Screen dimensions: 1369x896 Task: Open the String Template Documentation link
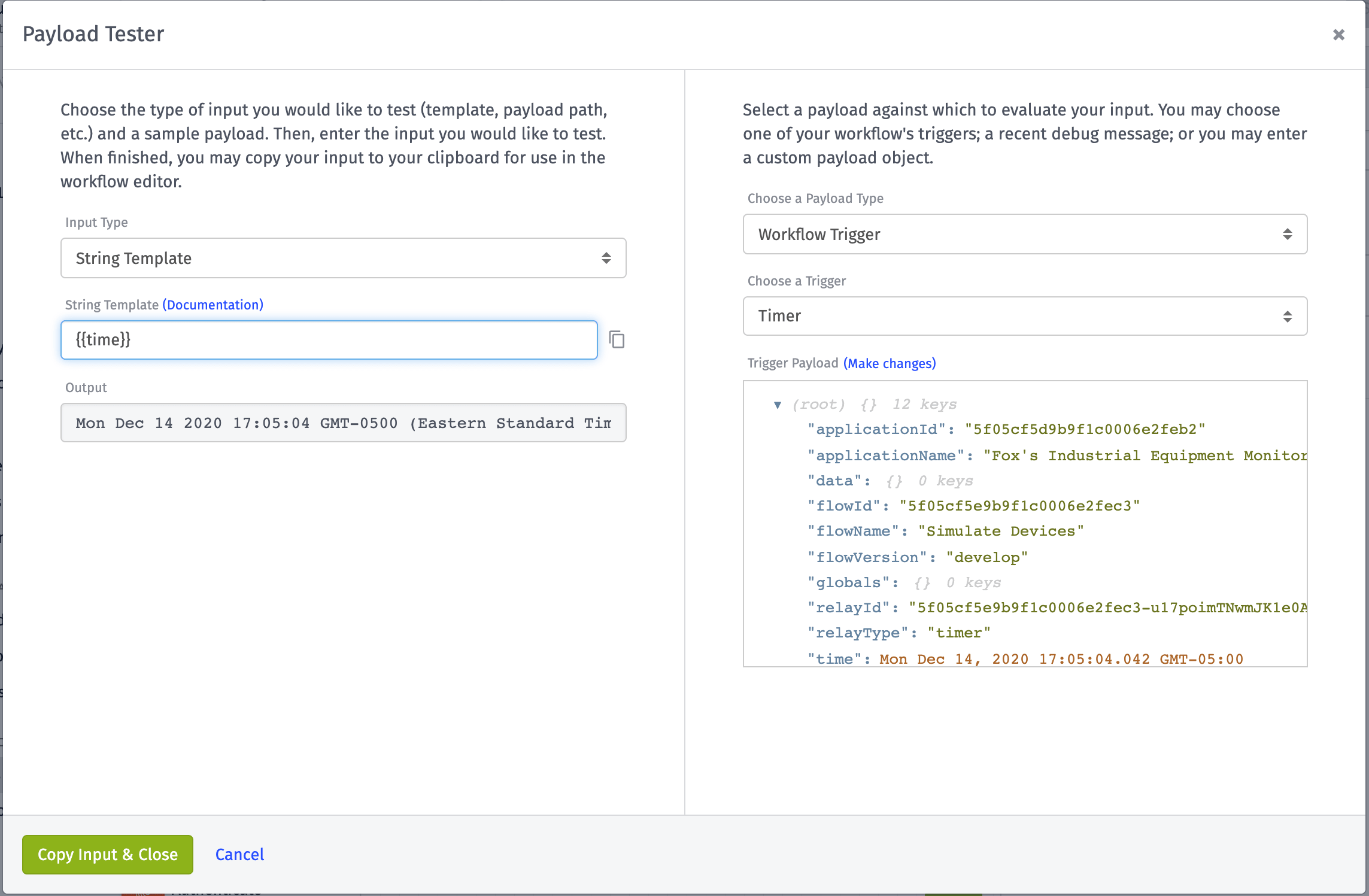[x=213, y=305]
